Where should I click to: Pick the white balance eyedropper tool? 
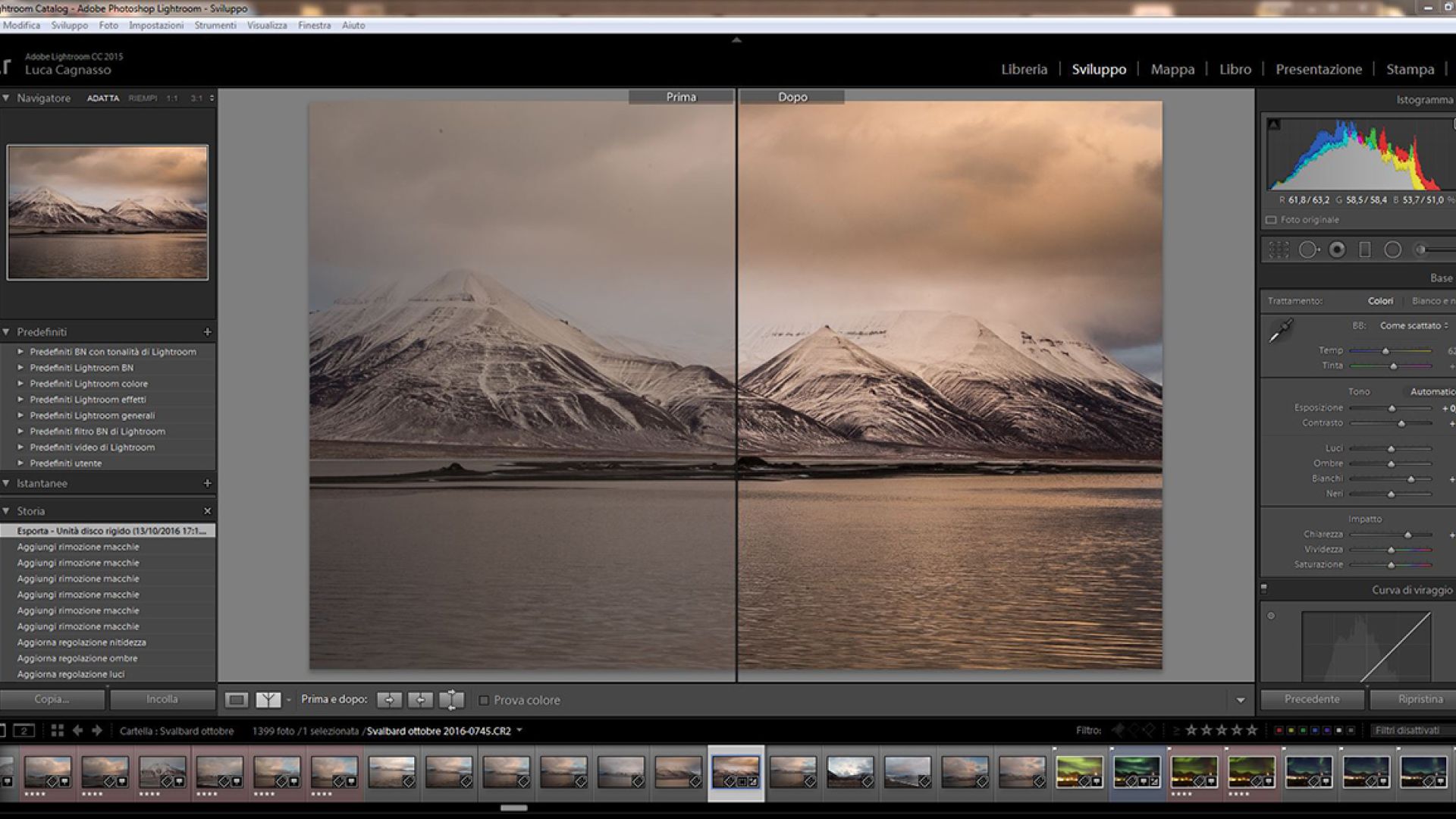pos(1281,331)
